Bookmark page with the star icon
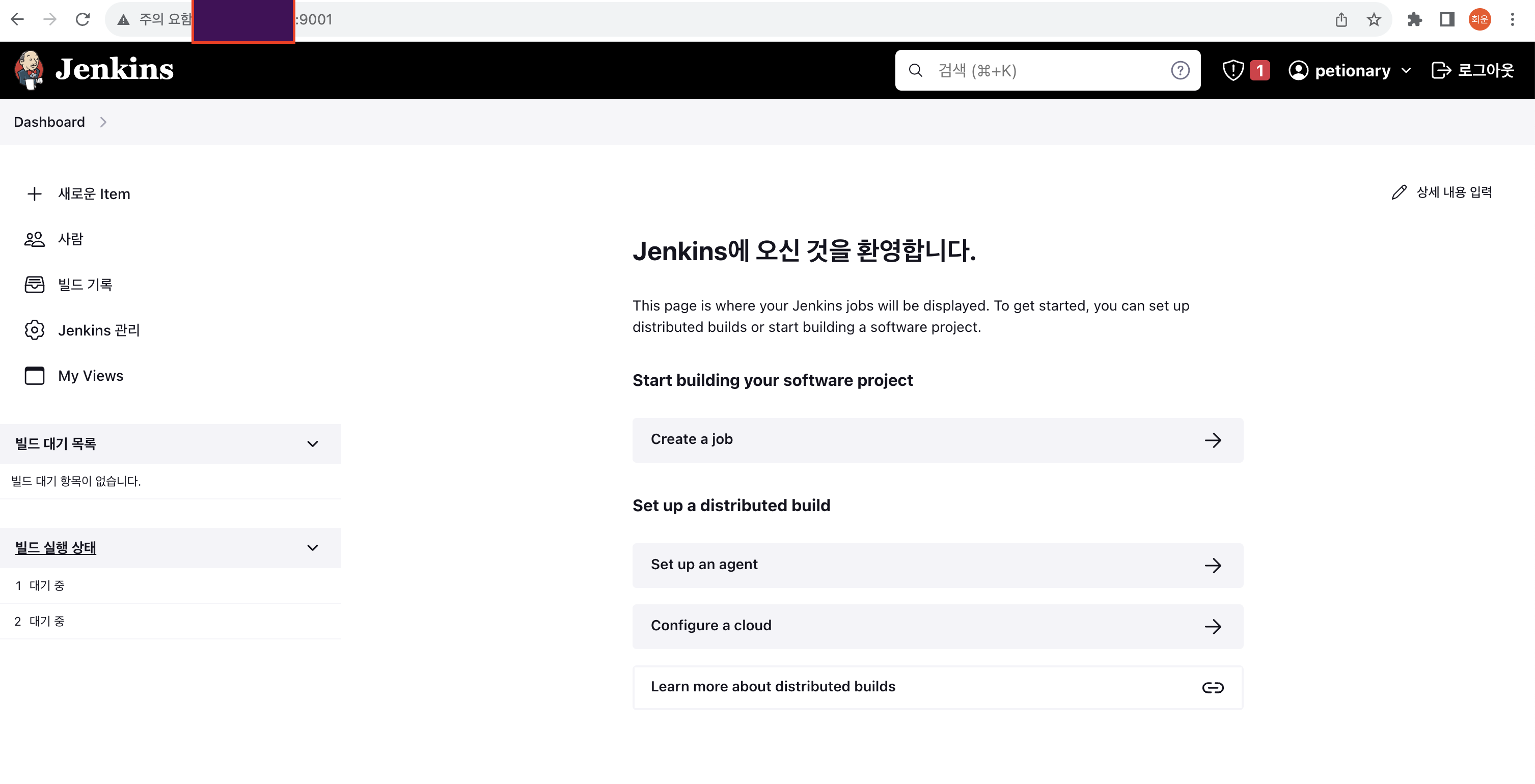 tap(1374, 20)
